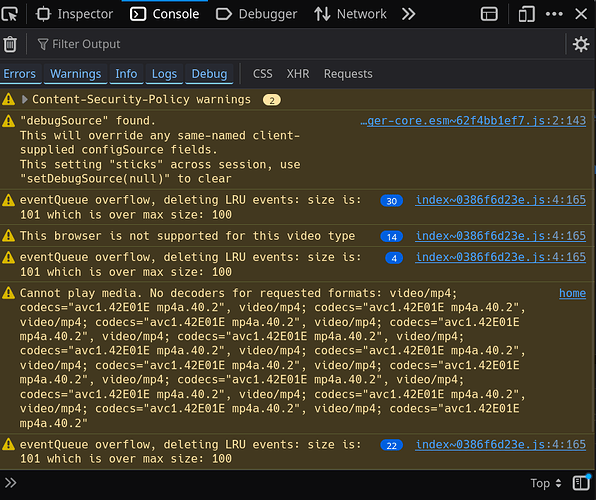
Task: Open the Debugger tab
Action: 257,14
